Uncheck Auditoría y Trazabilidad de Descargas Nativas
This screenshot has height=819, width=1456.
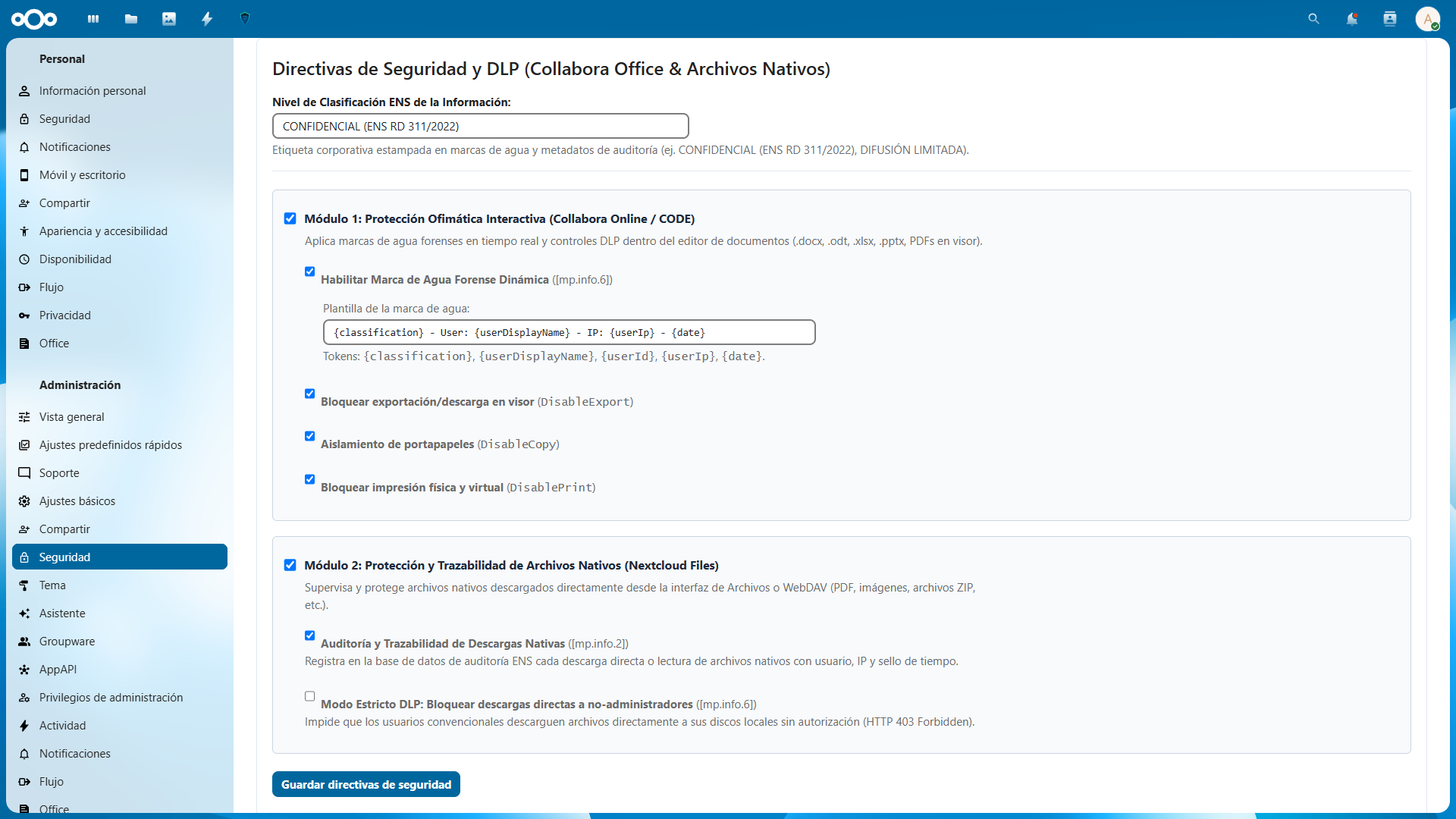[309, 635]
